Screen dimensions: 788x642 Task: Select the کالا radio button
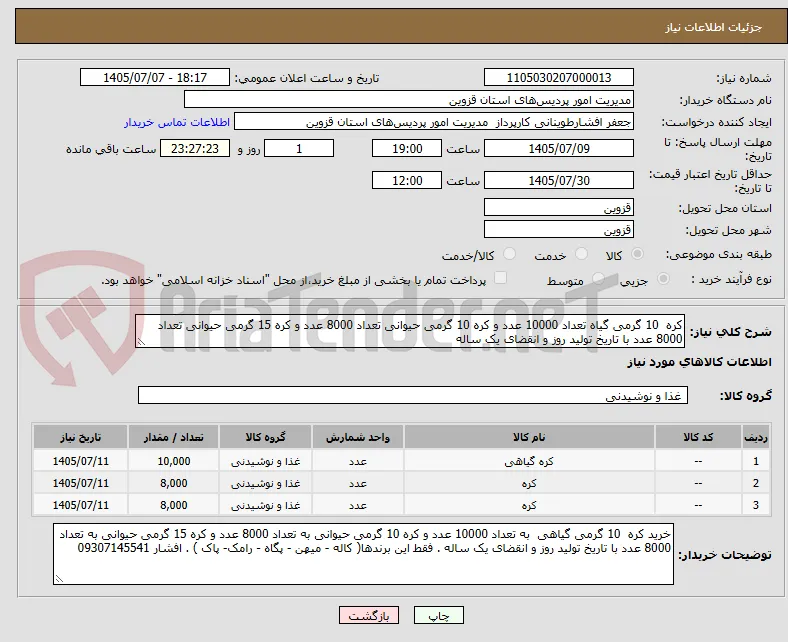tap(637, 254)
